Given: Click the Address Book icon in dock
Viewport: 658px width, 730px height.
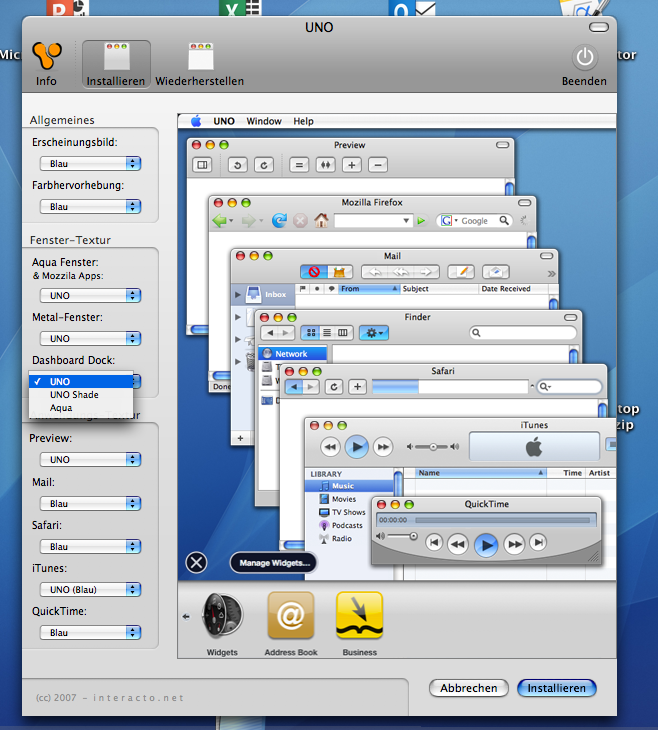Looking at the screenshot, I should (291, 615).
